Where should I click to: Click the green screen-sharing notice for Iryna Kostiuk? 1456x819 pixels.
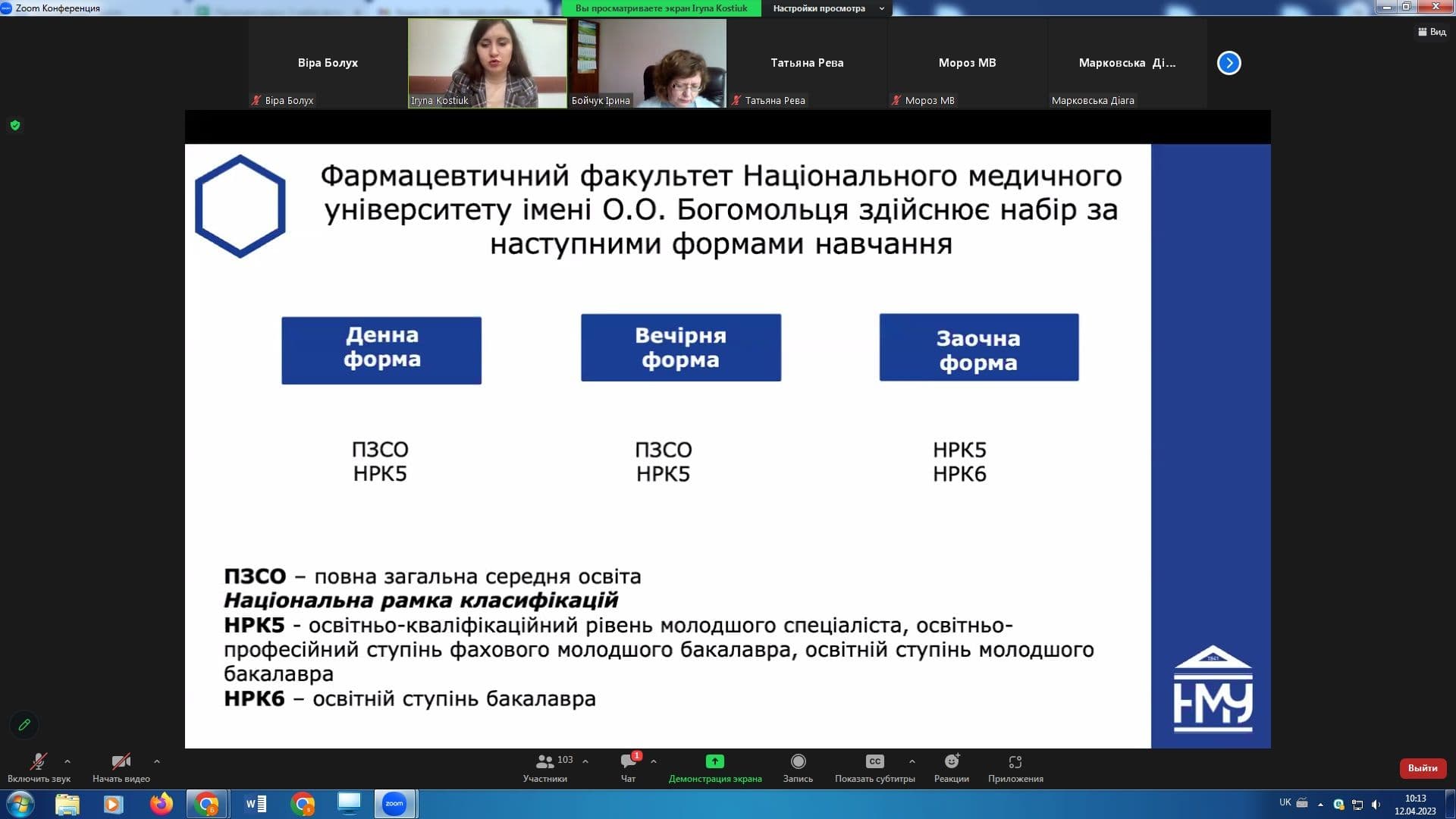(x=661, y=8)
